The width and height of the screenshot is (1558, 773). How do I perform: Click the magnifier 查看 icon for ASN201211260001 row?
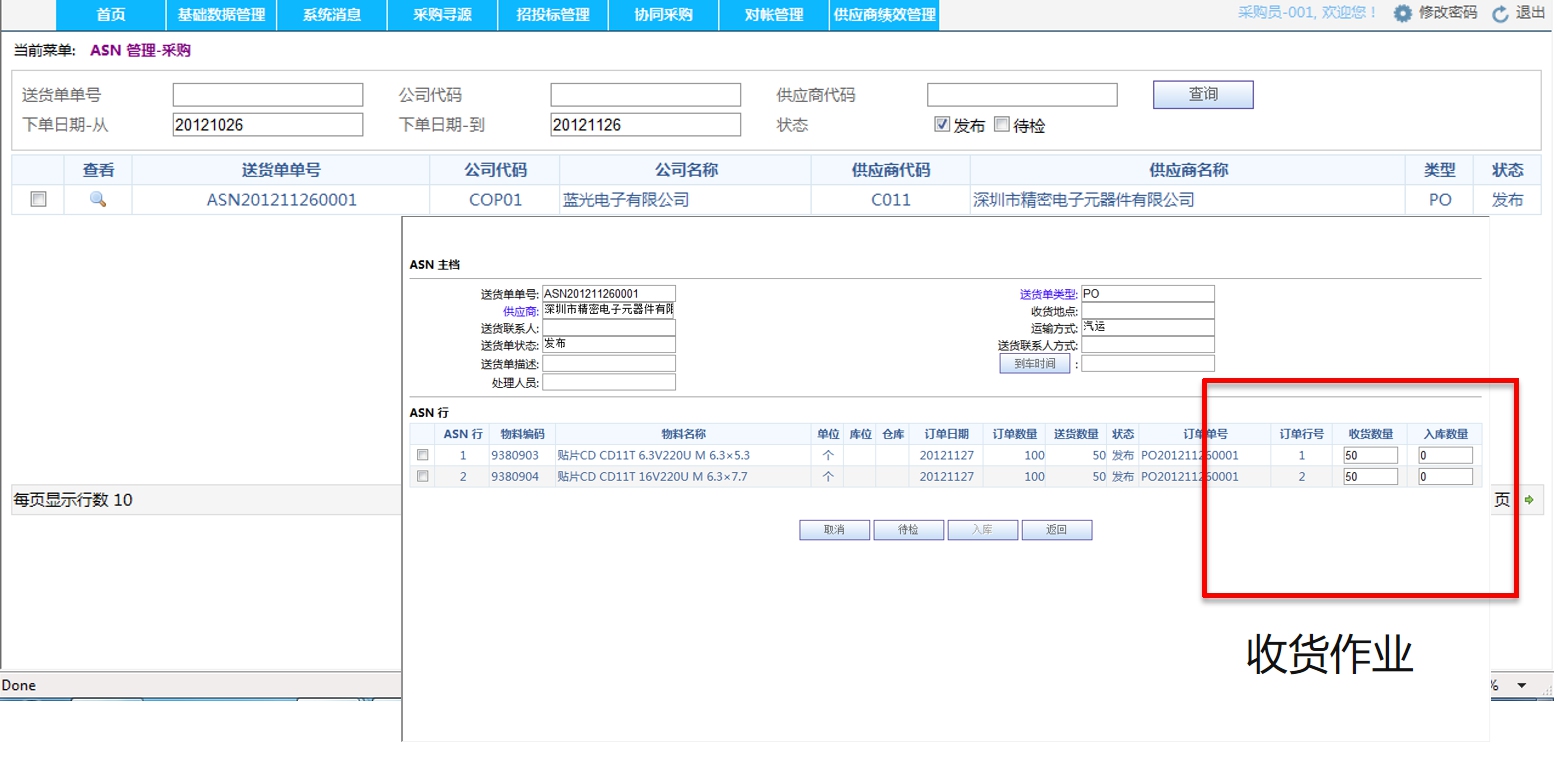pos(98,199)
